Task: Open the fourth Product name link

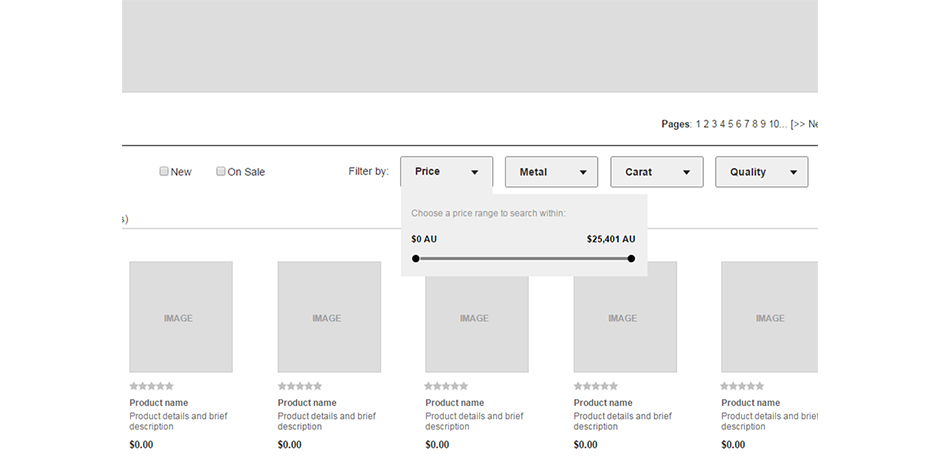Action: 603,402
